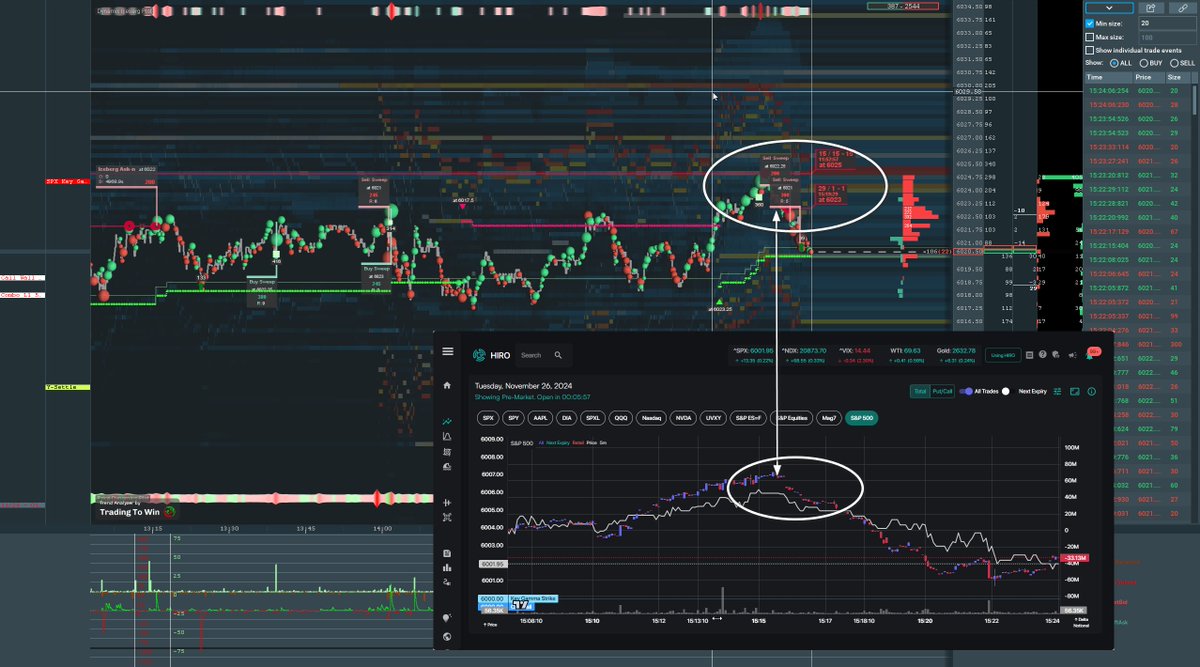Select the SPX ticker tab
The image size is (1200, 667).
[x=489, y=418]
